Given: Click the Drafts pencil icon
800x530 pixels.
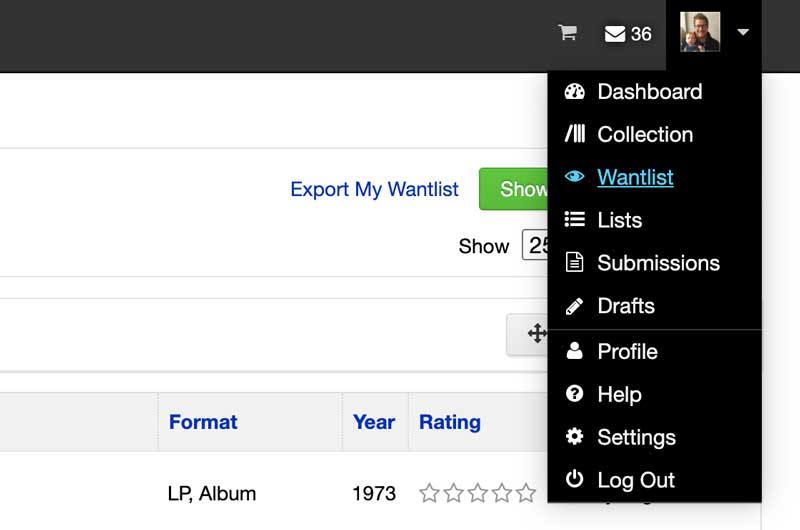Looking at the screenshot, I should click(574, 306).
